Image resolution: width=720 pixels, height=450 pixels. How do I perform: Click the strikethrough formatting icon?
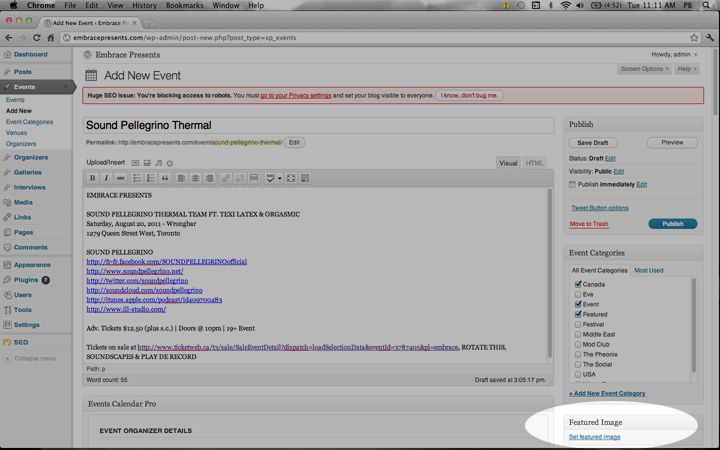(120, 178)
